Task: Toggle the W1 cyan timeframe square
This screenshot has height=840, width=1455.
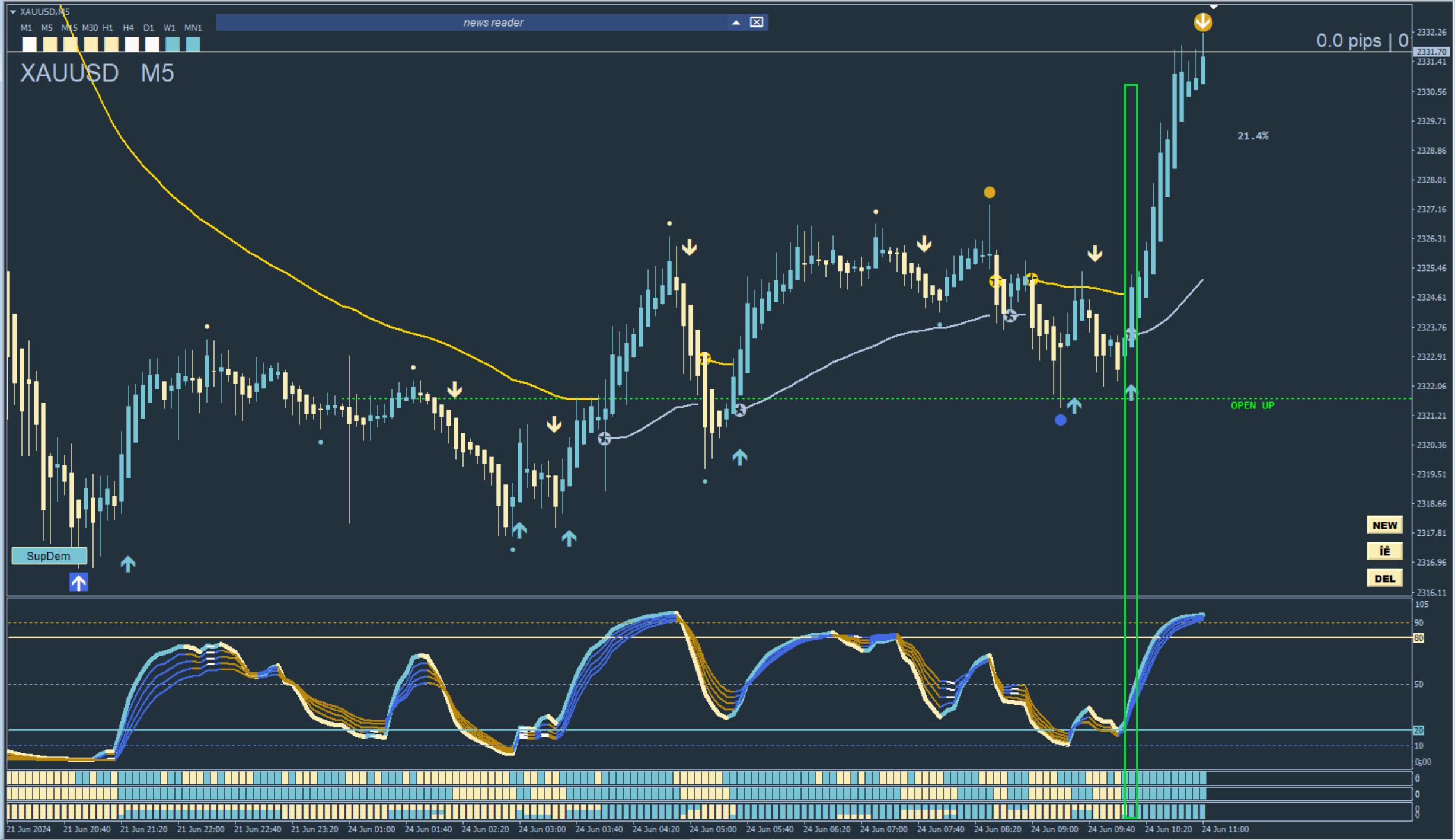Action: pos(173,44)
